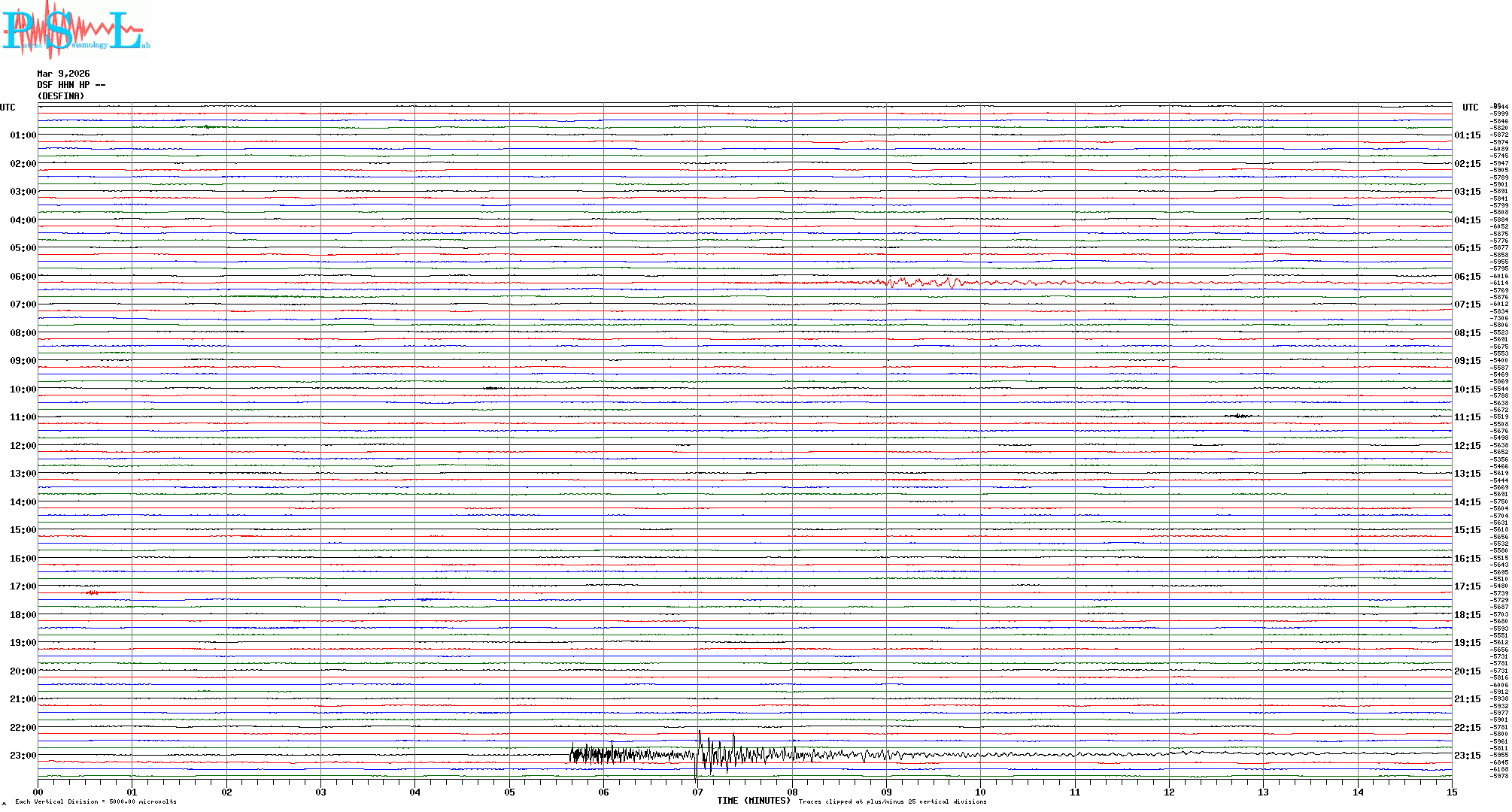Viewport: 1512px width, 812px height.
Task: Select the 23:00 hour label on left
Action: point(23,756)
